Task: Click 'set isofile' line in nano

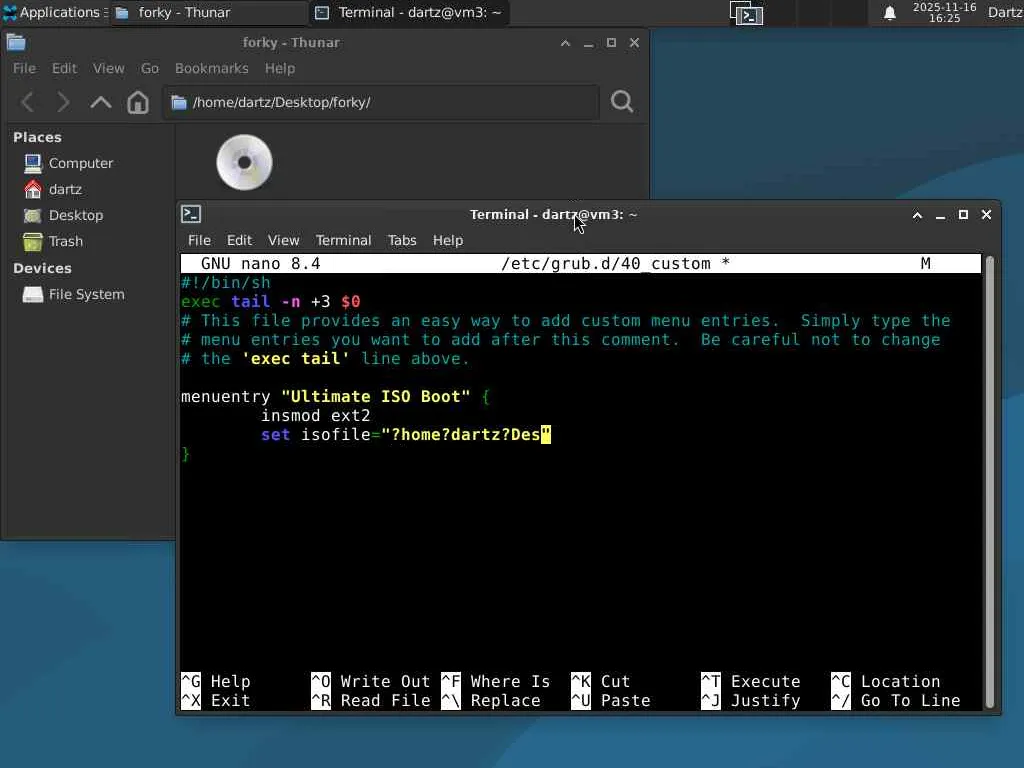Action: coord(406,434)
